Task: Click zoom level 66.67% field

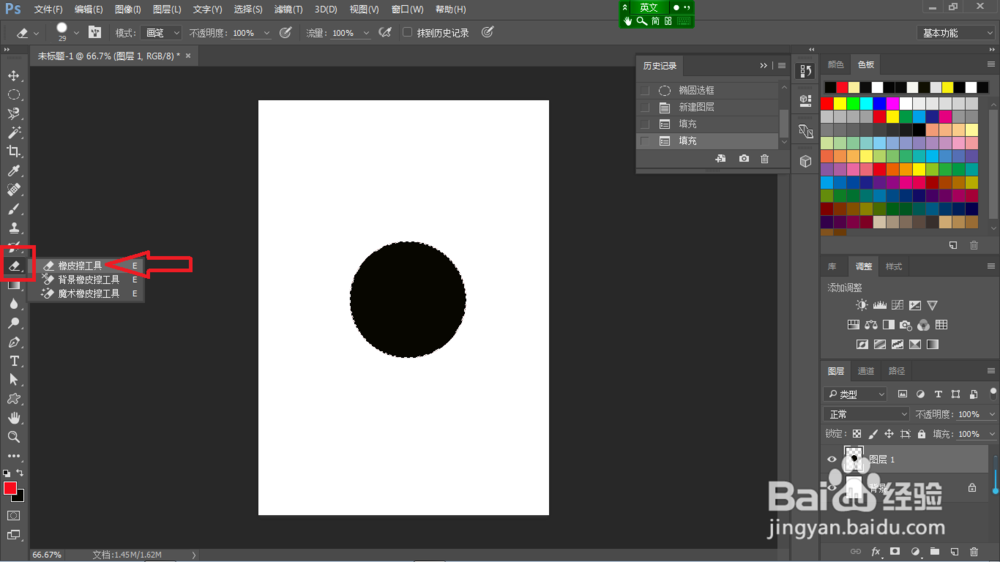Action: (x=47, y=555)
